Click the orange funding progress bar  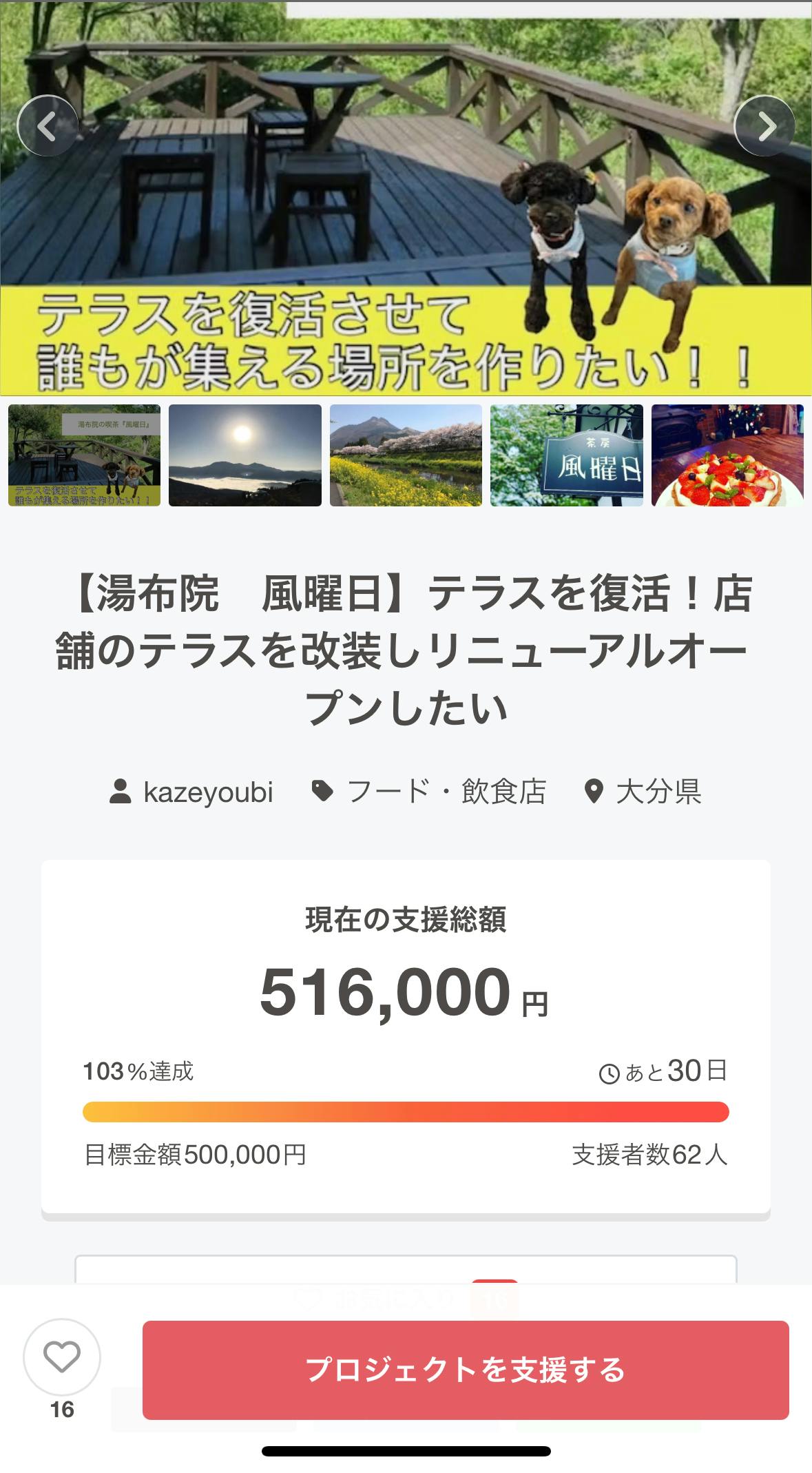click(x=406, y=1112)
